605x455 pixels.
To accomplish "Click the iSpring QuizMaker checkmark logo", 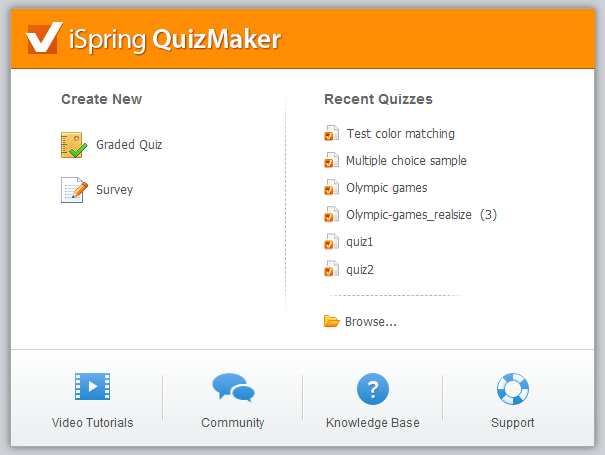I will [x=44, y=38].
